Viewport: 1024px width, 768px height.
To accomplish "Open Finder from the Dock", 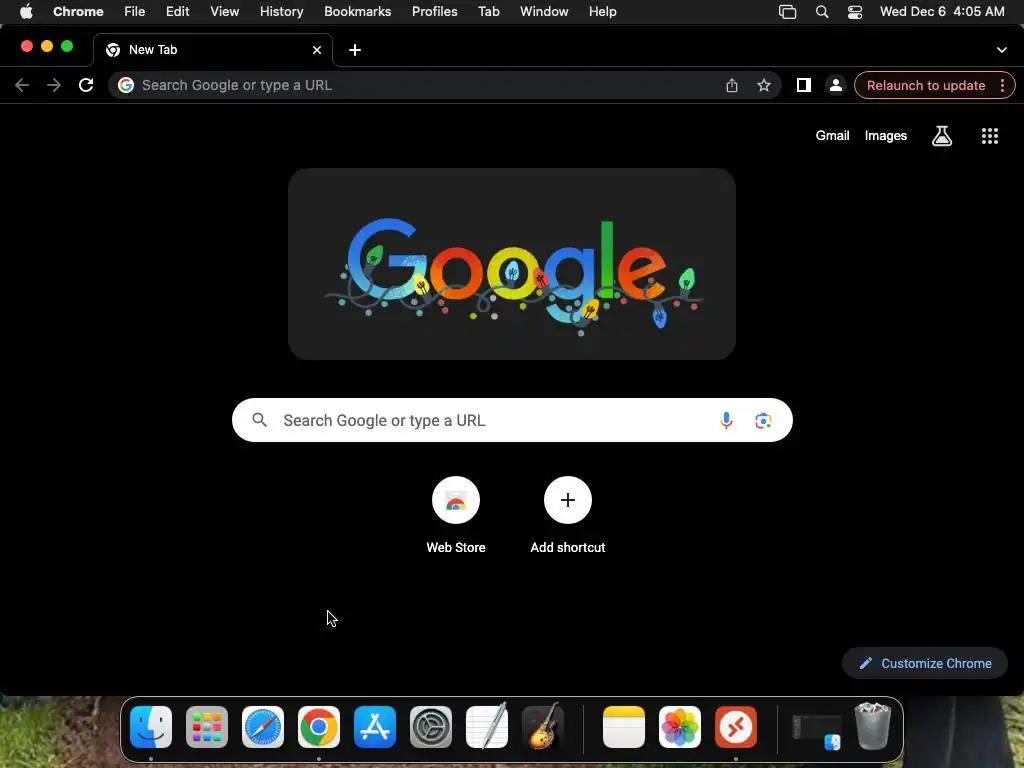I will point(151,727).
